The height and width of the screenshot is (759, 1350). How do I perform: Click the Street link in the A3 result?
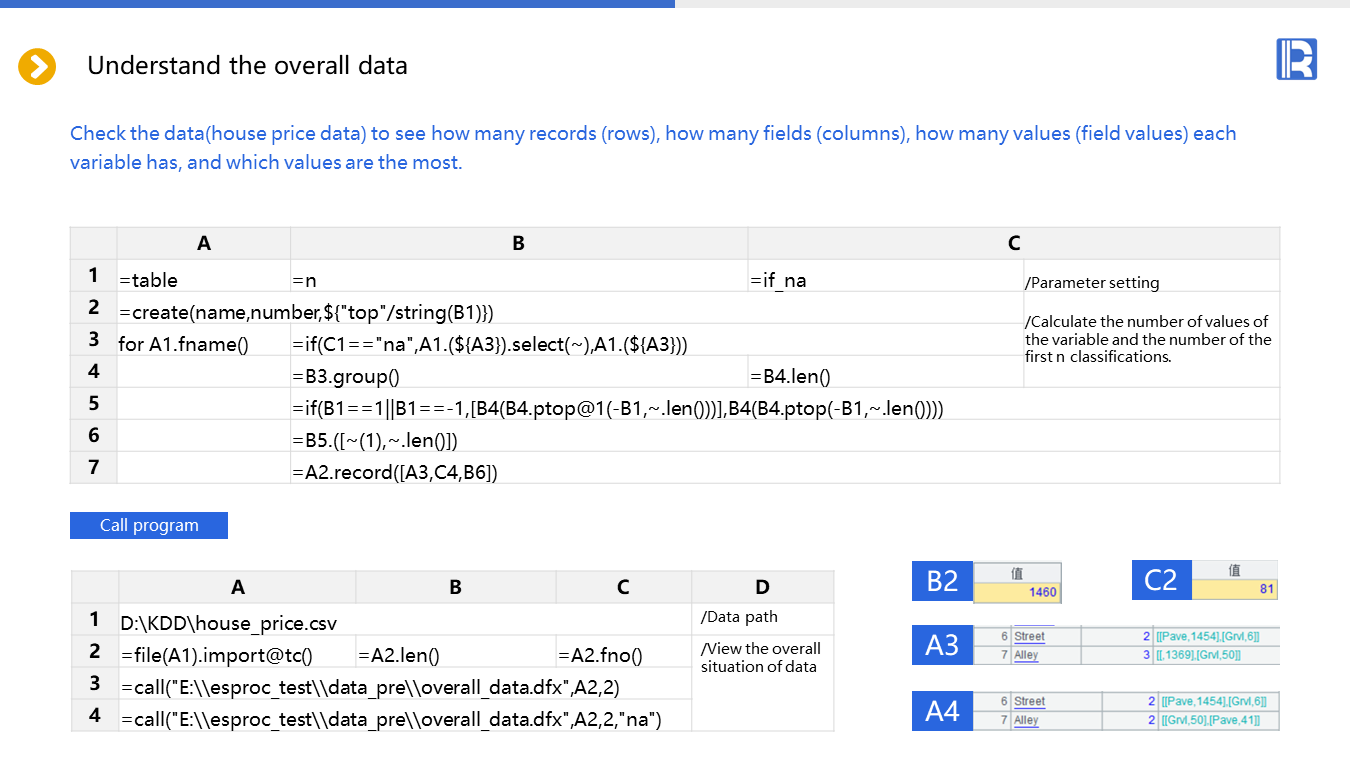(x=1029, y=636)
